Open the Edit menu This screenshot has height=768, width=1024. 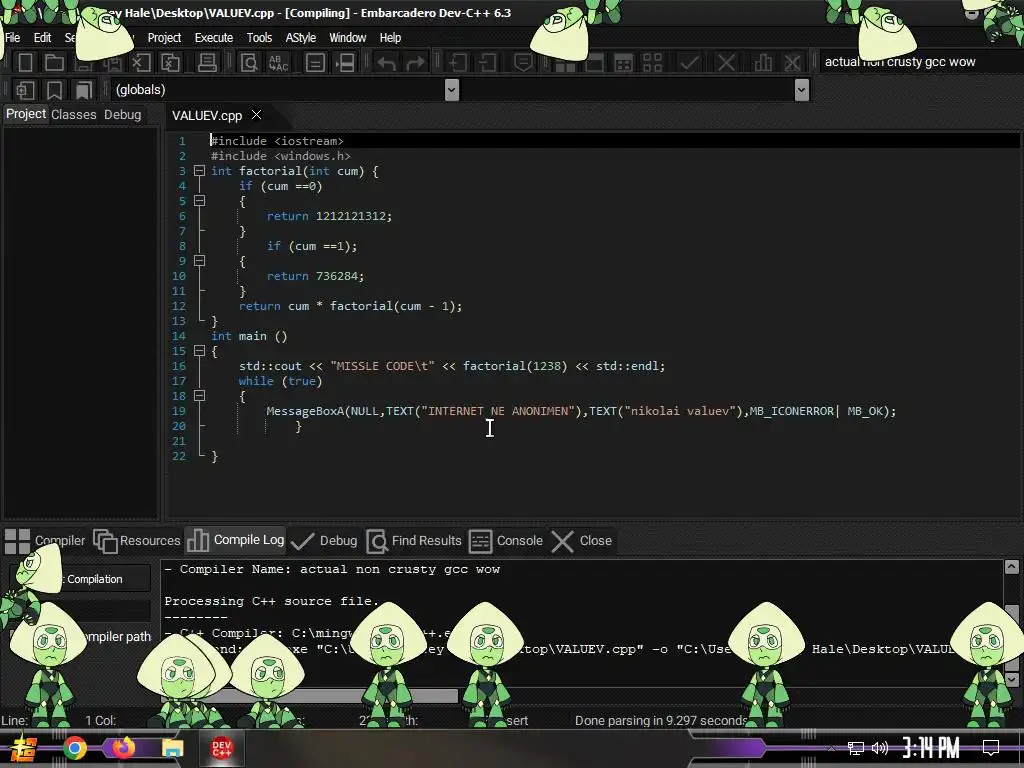click(42, 38)
